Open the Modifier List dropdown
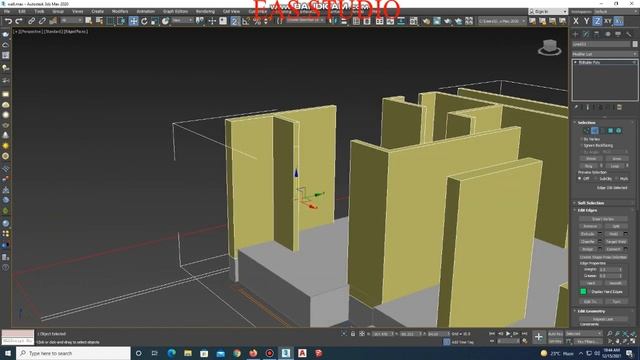This screenshot has height=360, width=640. 604,54
